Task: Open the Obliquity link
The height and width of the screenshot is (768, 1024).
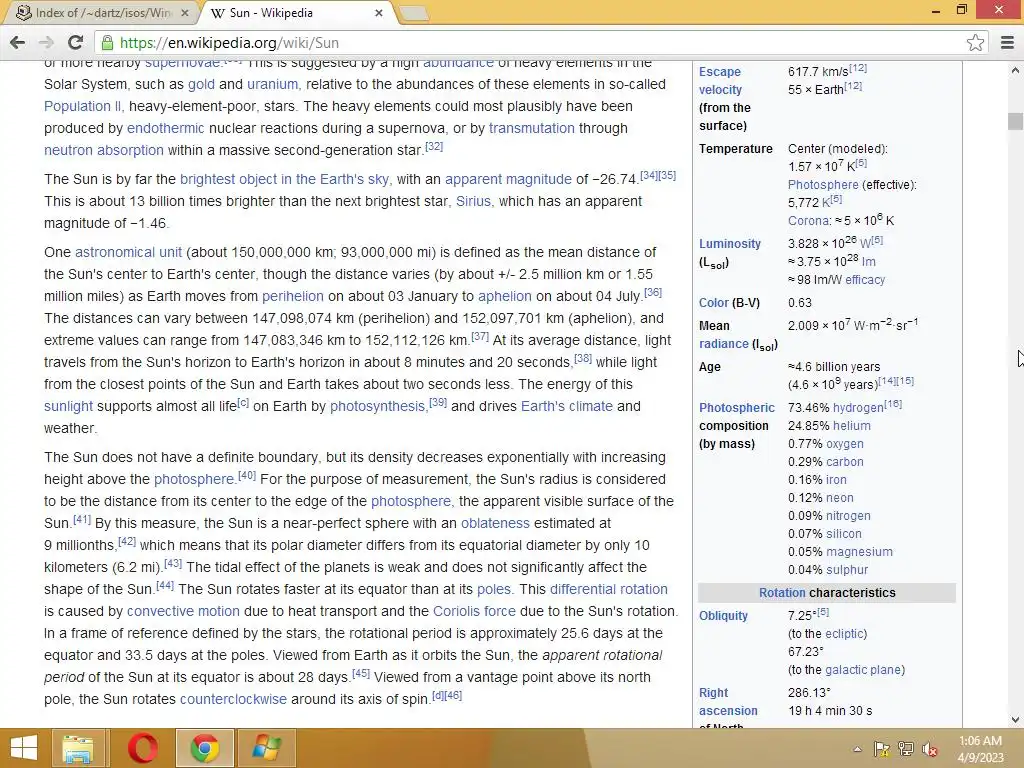Action: [x=723, y=616]
